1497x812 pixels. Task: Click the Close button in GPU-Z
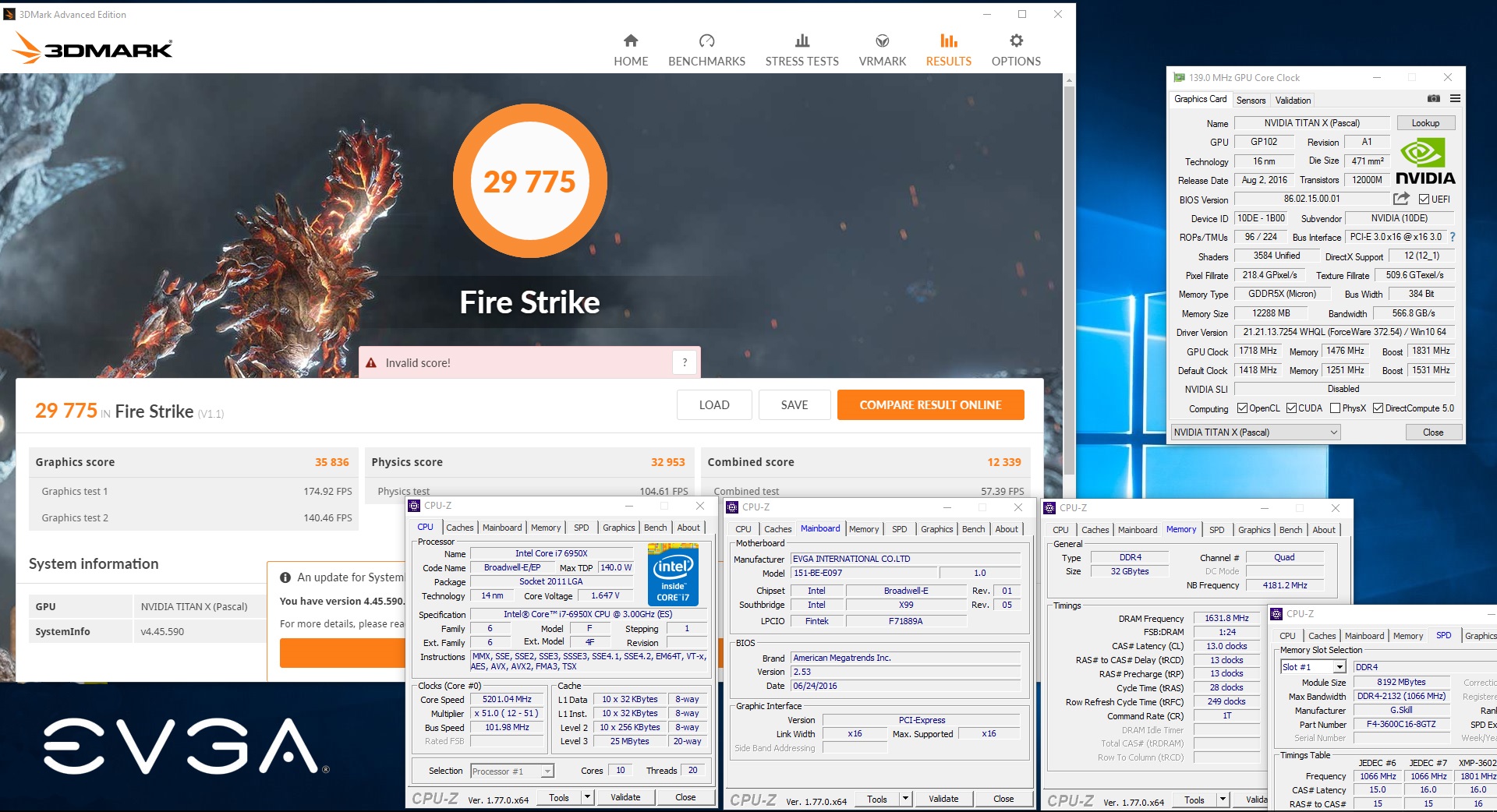(x=1433, y=432)
